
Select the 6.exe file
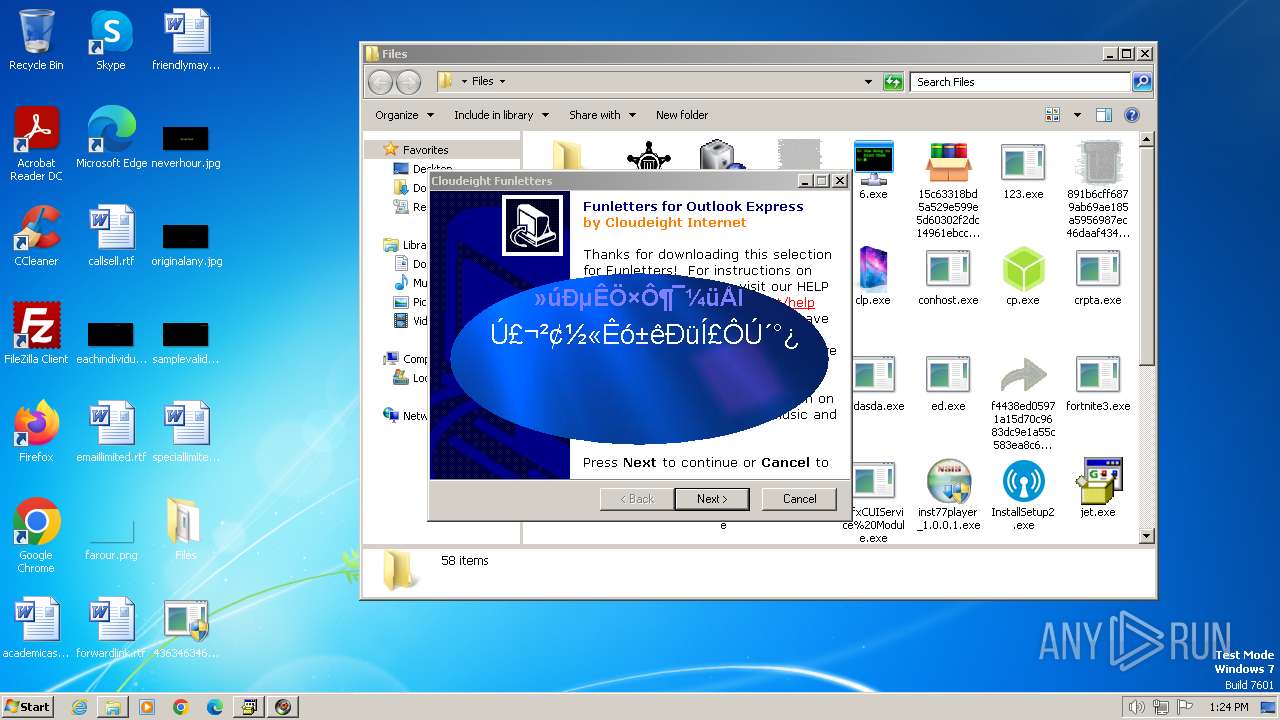pos(873,170)
